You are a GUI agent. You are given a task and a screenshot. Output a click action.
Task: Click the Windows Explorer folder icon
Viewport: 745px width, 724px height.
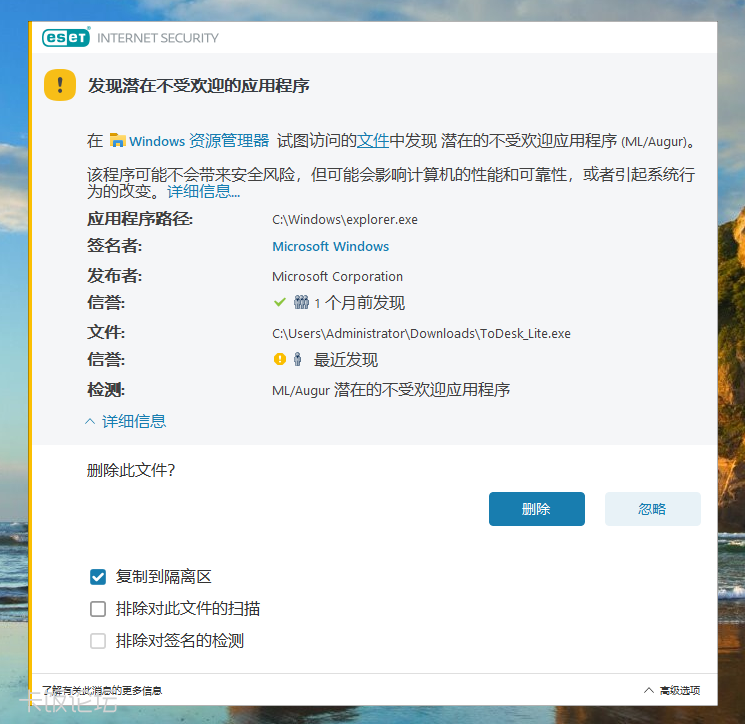pos(117,140)
